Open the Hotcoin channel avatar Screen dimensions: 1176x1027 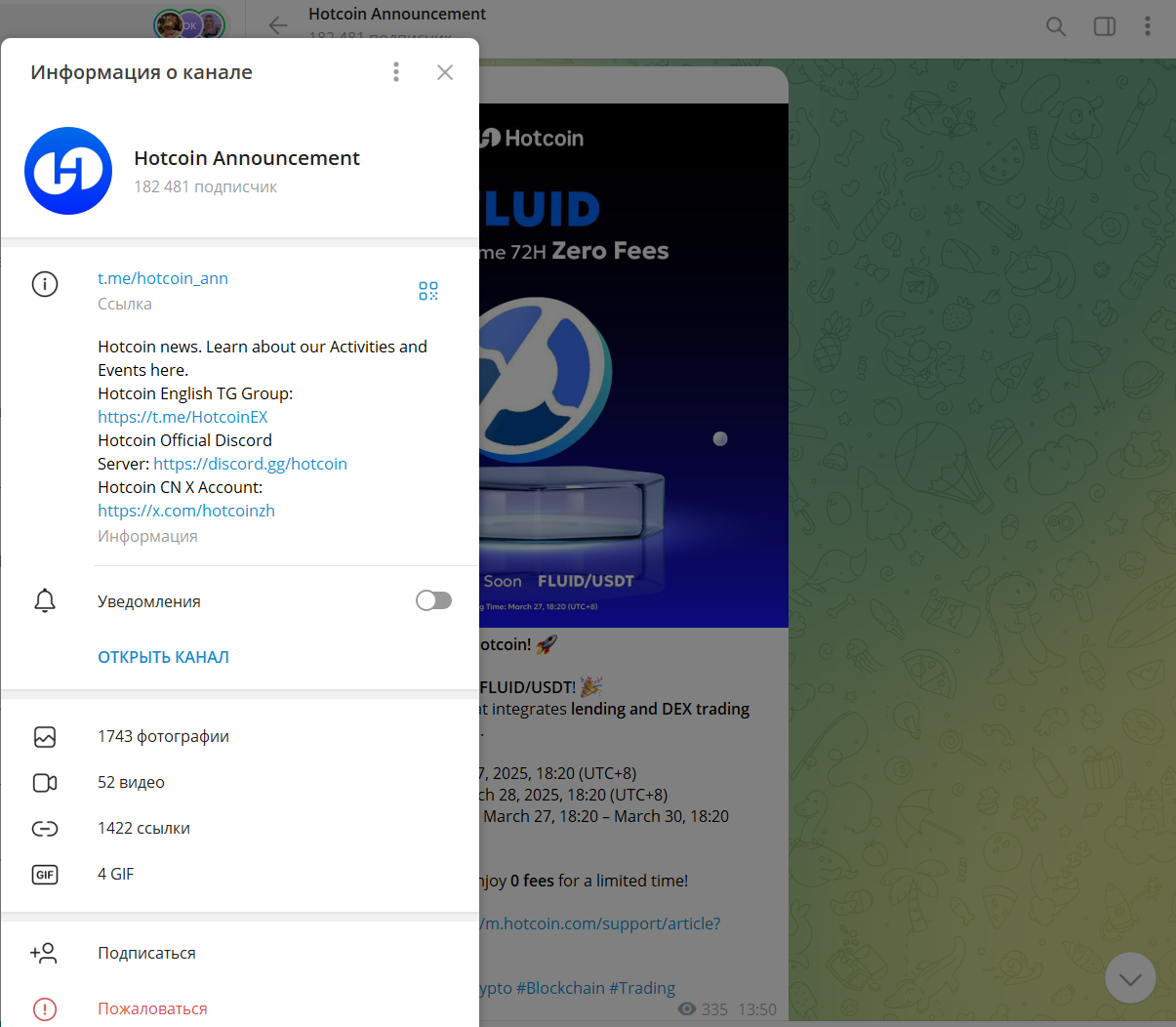coord(68,171)
